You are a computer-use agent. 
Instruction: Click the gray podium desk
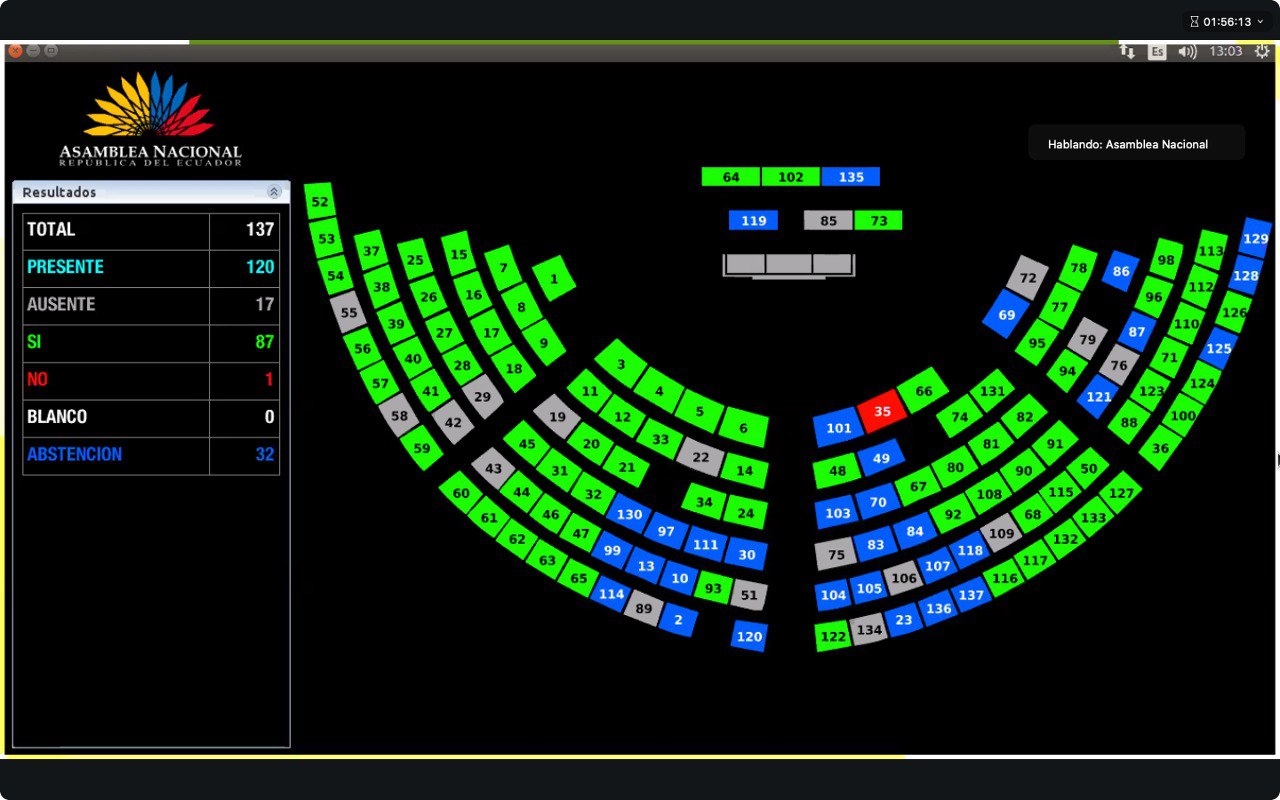789,264
